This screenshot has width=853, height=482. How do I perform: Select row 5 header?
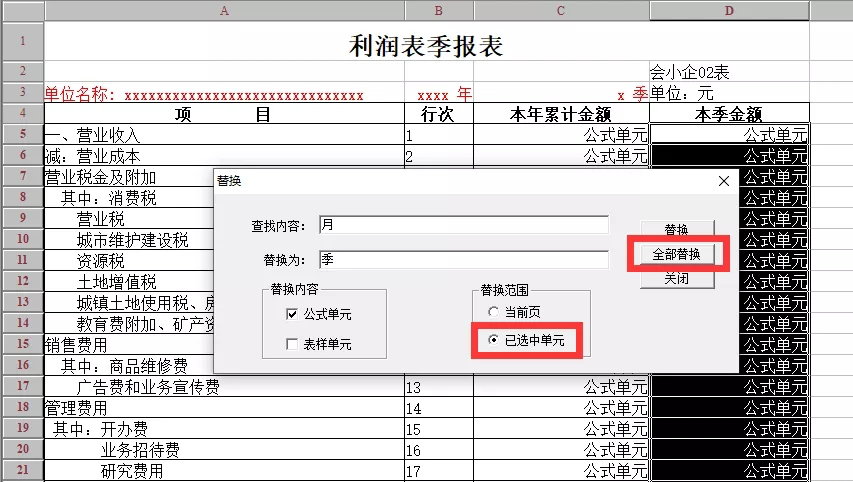pyautogui.click(x=22, y=134)
